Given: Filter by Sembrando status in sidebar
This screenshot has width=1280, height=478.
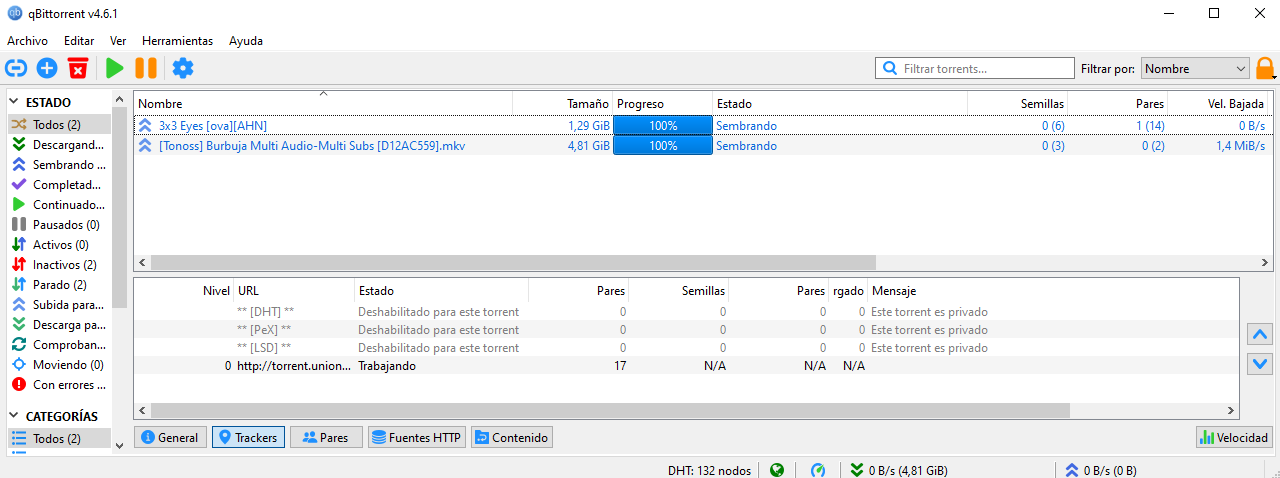Looking at the screenshot, I should (x=60, y=165).
